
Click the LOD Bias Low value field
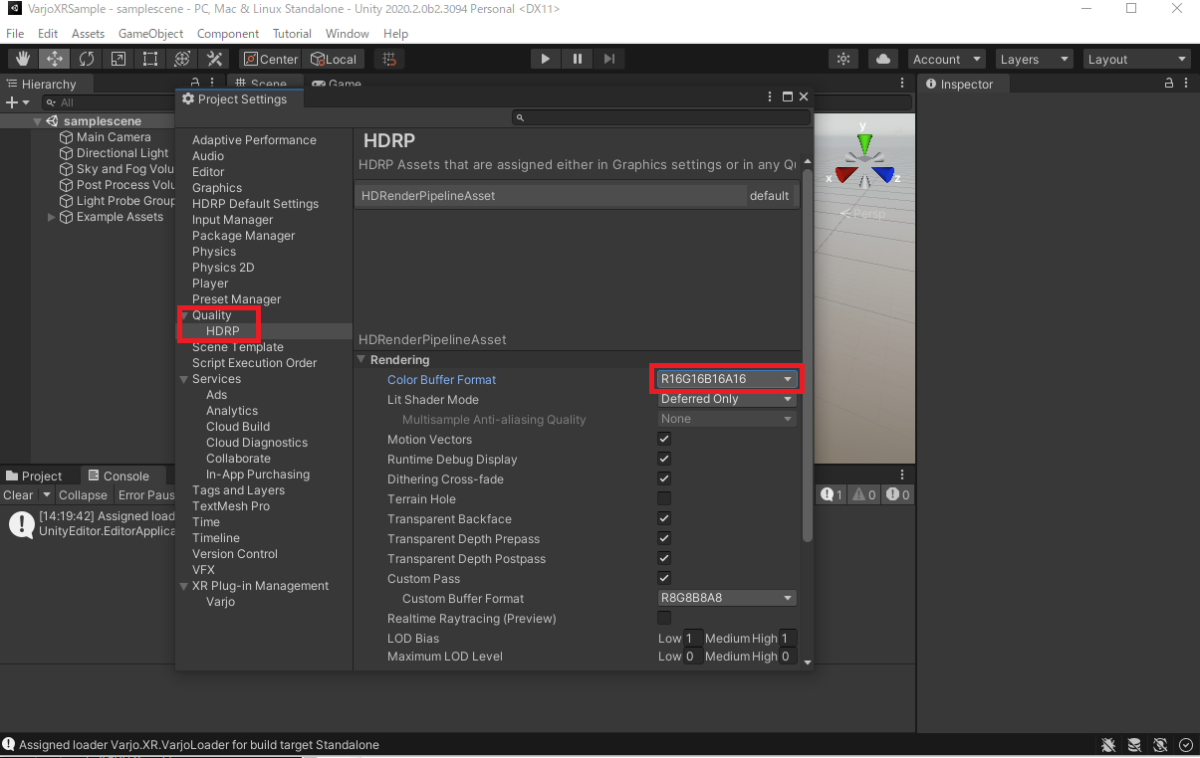pyautogui.click(x=693, y=638)
